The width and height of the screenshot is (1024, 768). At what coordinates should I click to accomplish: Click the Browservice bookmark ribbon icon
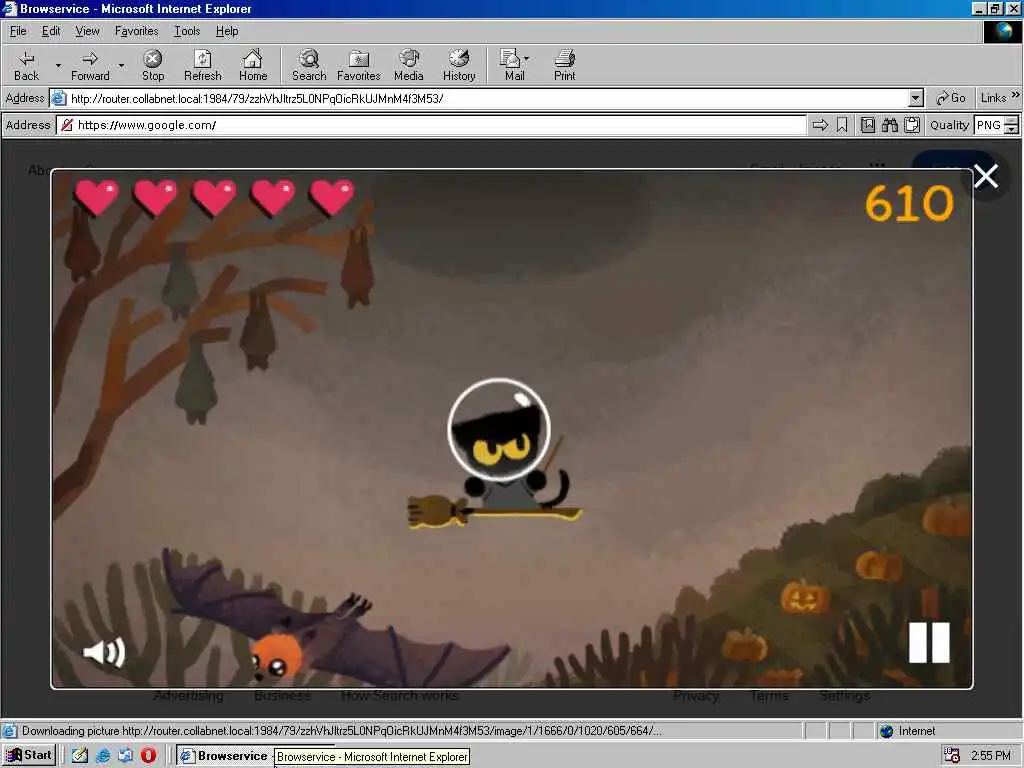842,125
